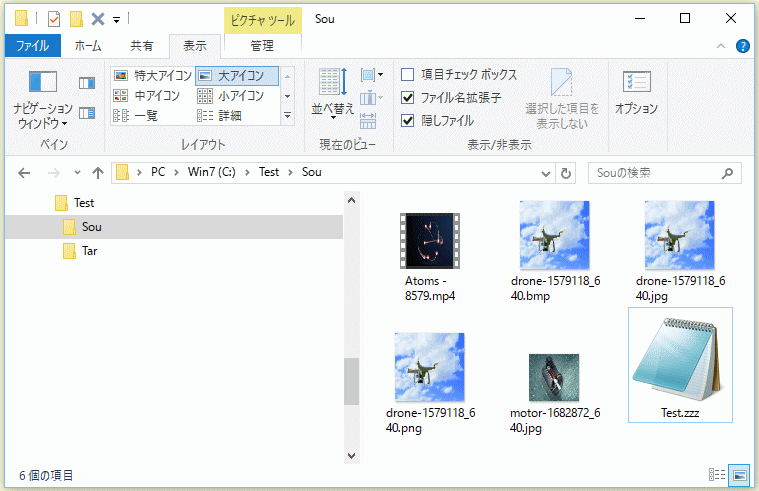Screen dimensions: 759x491
Task: Select the 表示 ribbon tab
Action: [x=195, y=46]
